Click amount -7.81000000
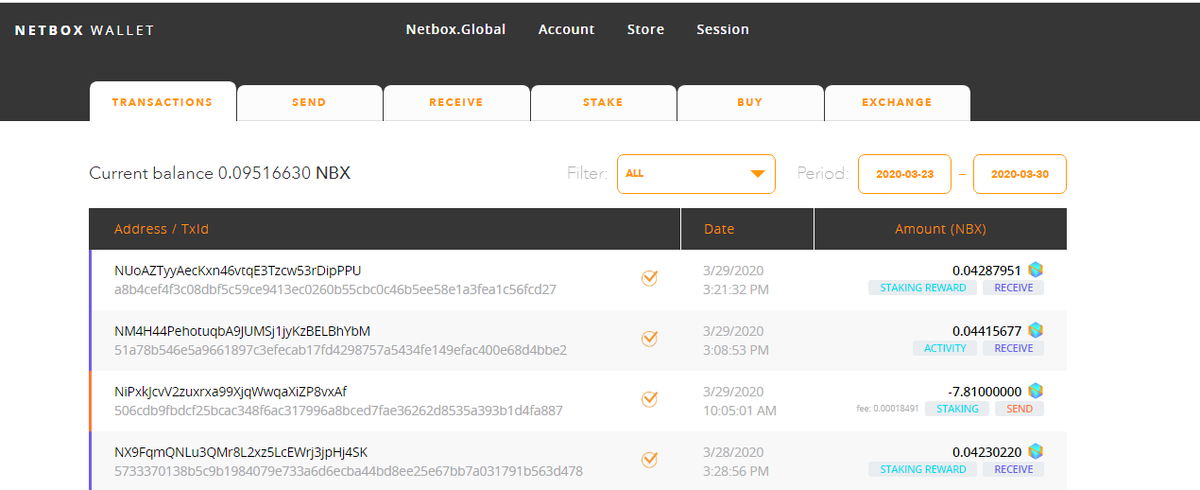The height and width of the screenshot is (490, 1200). pos(984,391)
